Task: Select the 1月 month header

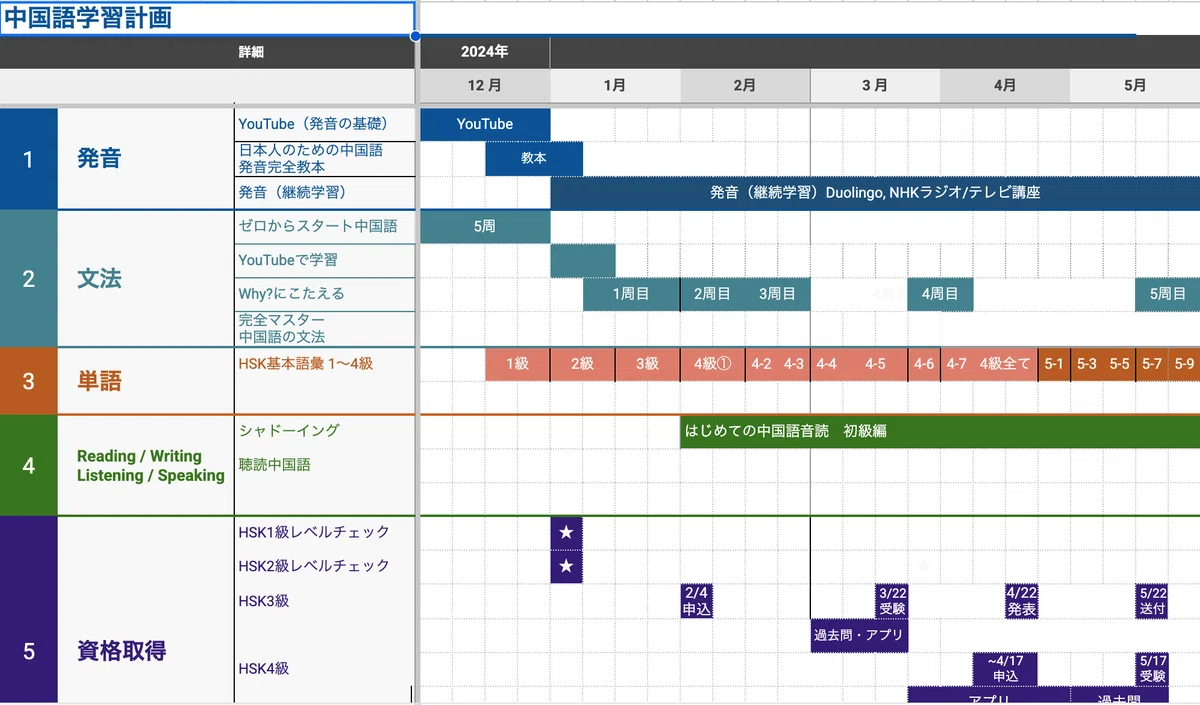Action: [x=615, y=86]
